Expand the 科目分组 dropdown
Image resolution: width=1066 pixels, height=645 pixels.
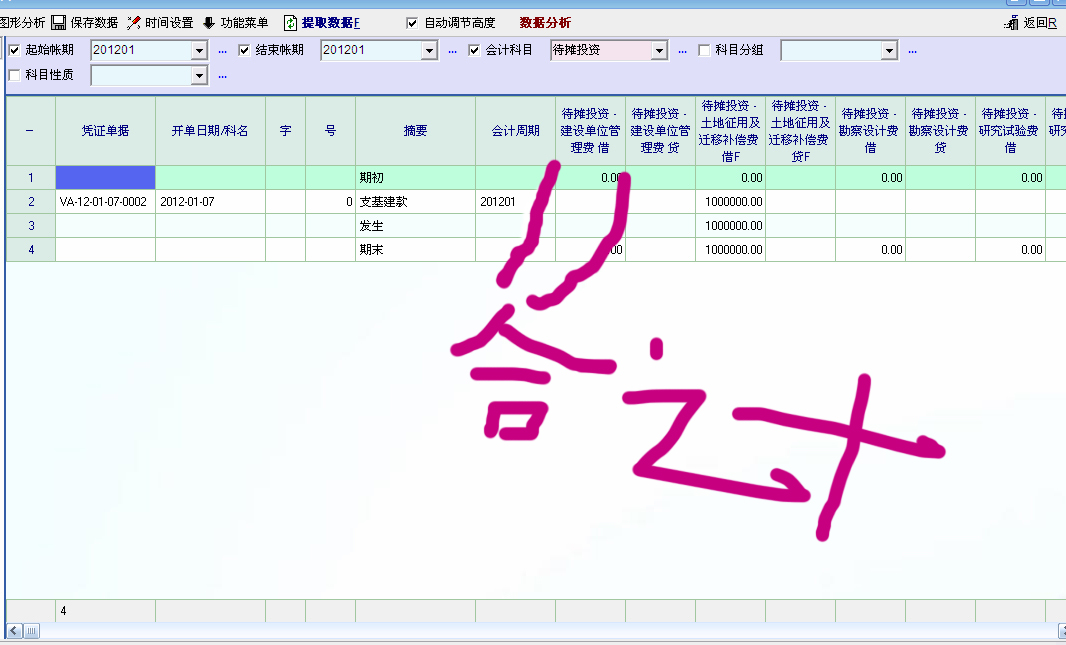tap(889, 50)
